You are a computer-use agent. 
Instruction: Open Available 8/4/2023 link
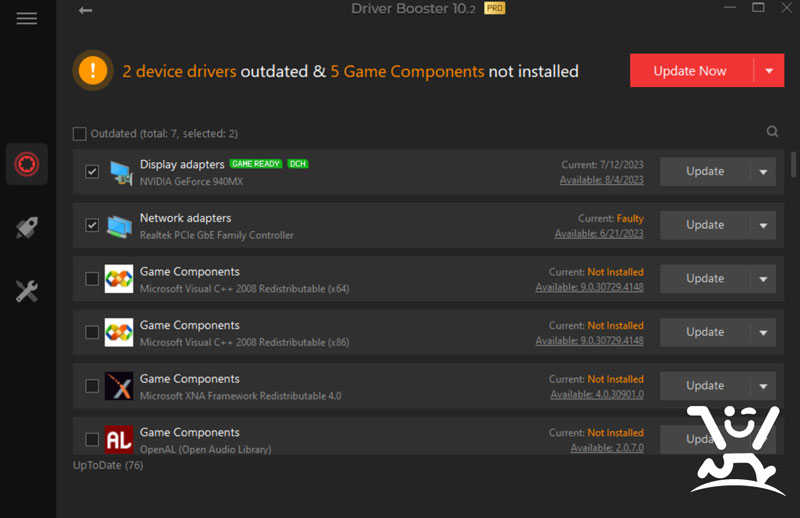602,180
